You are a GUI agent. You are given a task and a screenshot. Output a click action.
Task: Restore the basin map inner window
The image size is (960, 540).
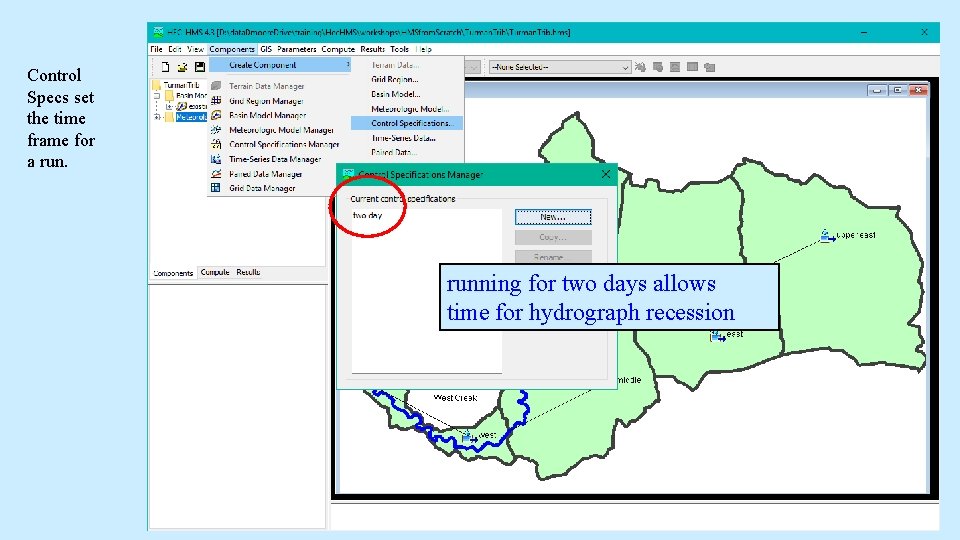(x=898, y=90)
